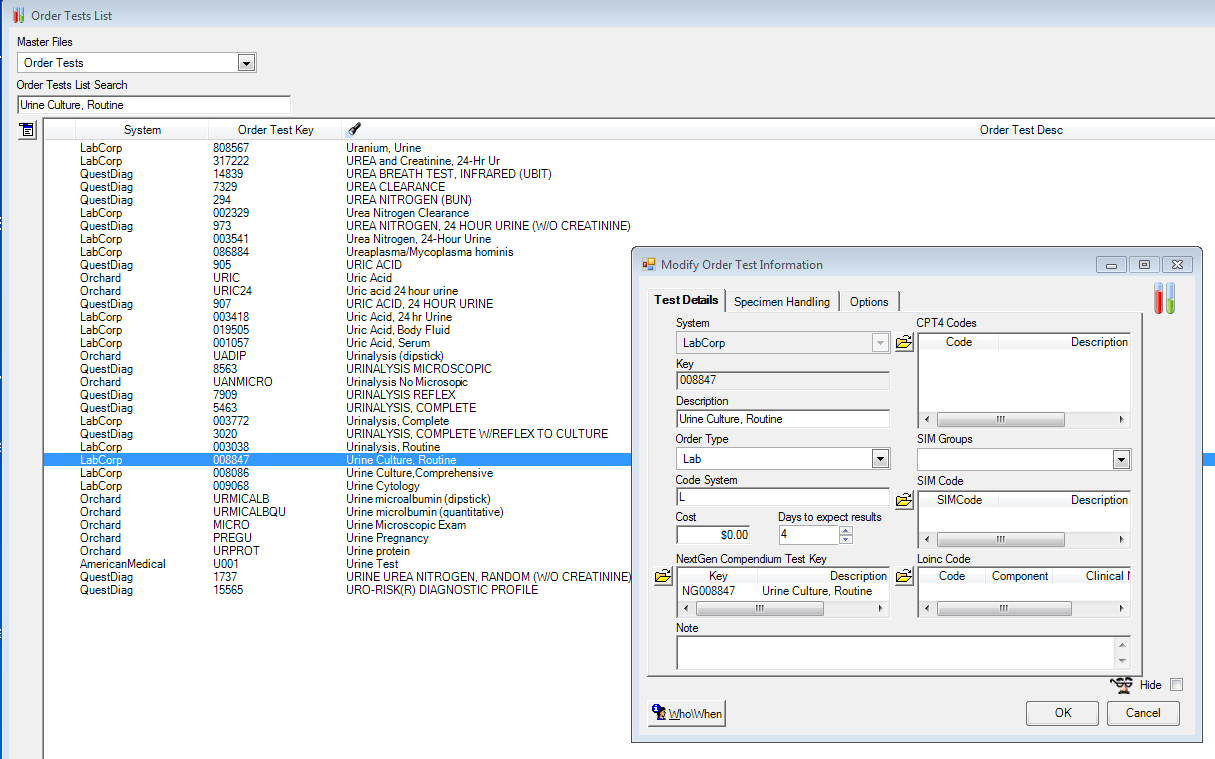This screenshot has width=1215, height=759.
Task: Tick the Hide checkbox
Action: pyautogui.click(x=1176, y=685)
